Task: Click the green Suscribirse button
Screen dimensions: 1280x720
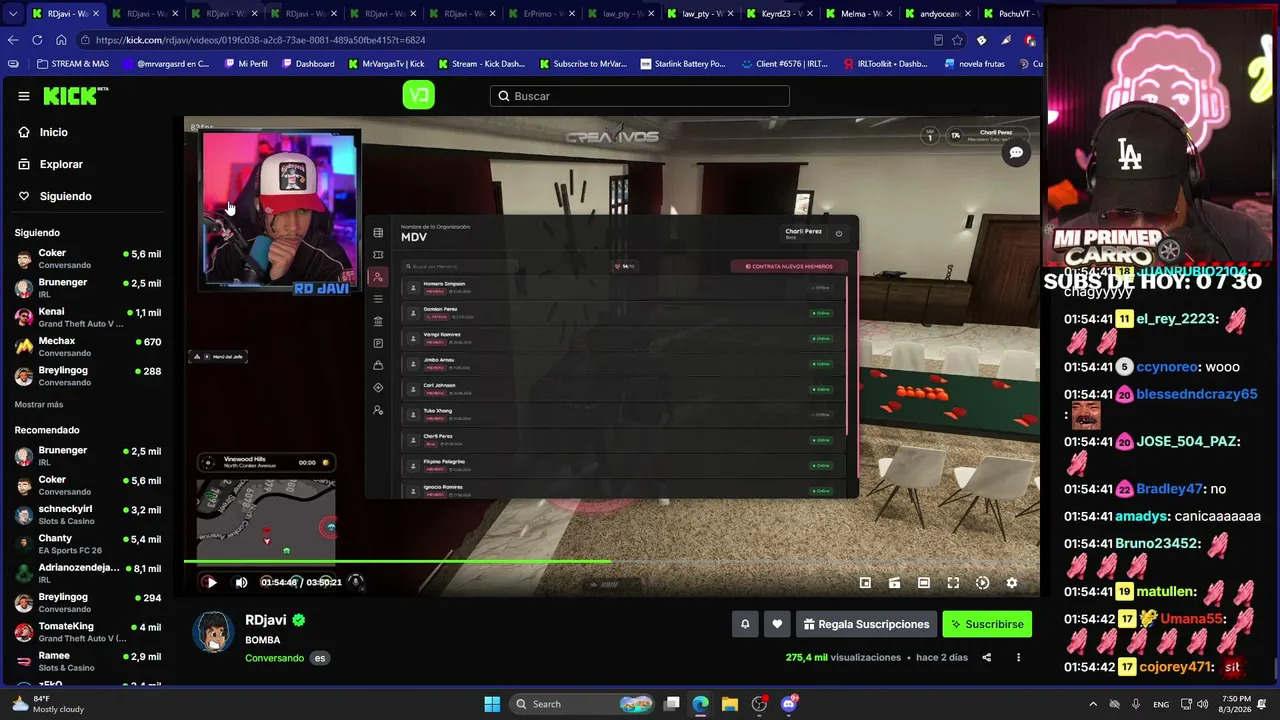Action: click(987, 624)
